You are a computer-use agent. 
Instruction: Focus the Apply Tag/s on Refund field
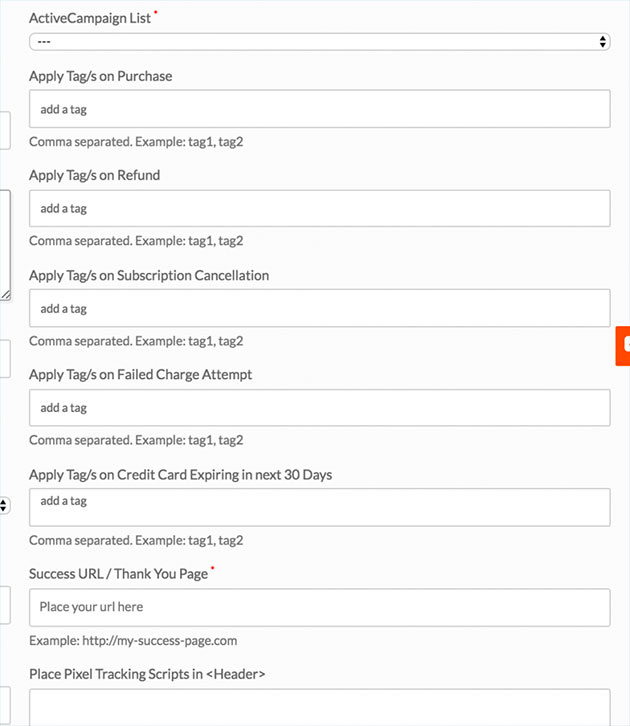[319, 208]
